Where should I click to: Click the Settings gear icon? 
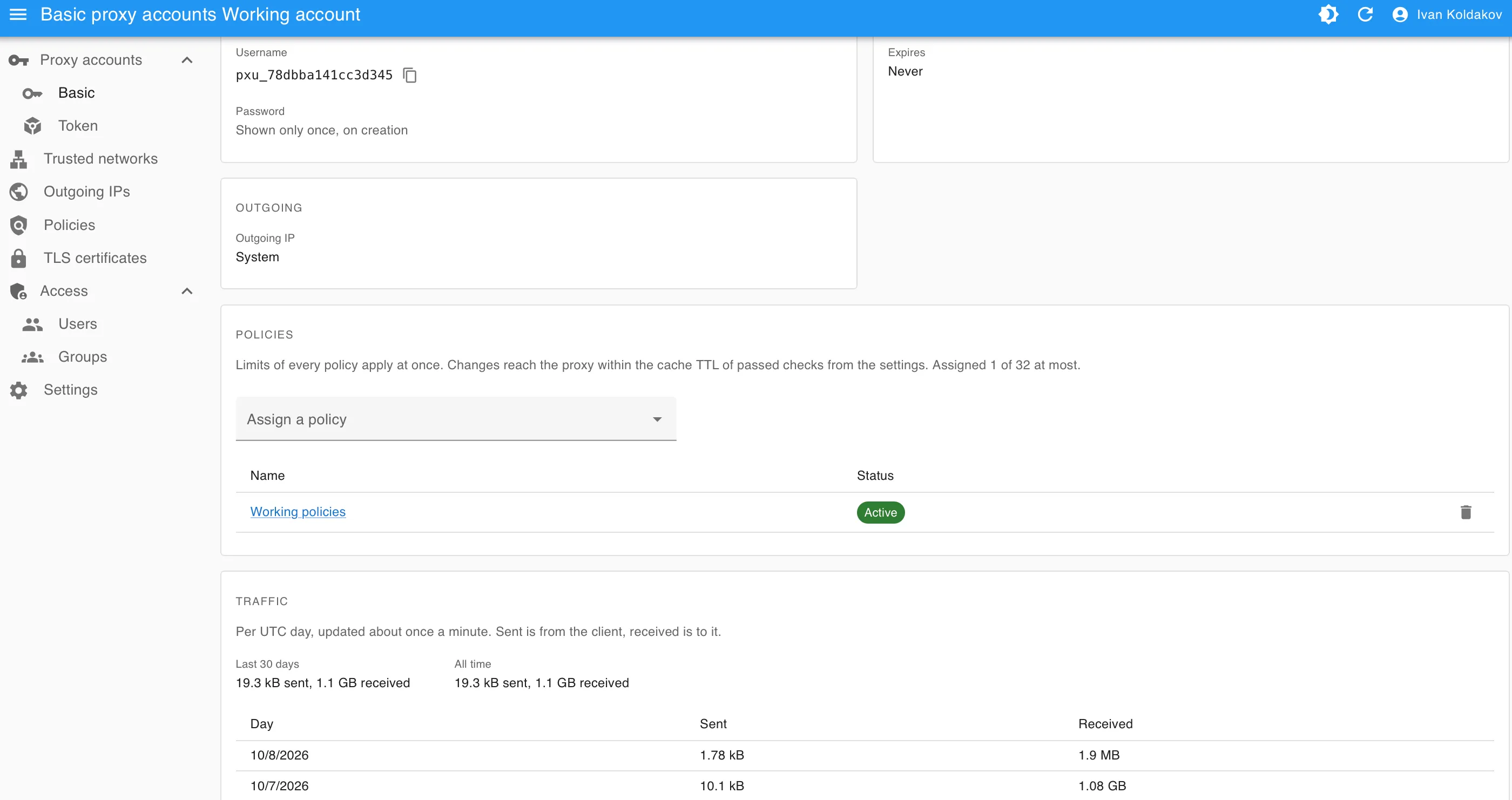(x=18, y=390)
